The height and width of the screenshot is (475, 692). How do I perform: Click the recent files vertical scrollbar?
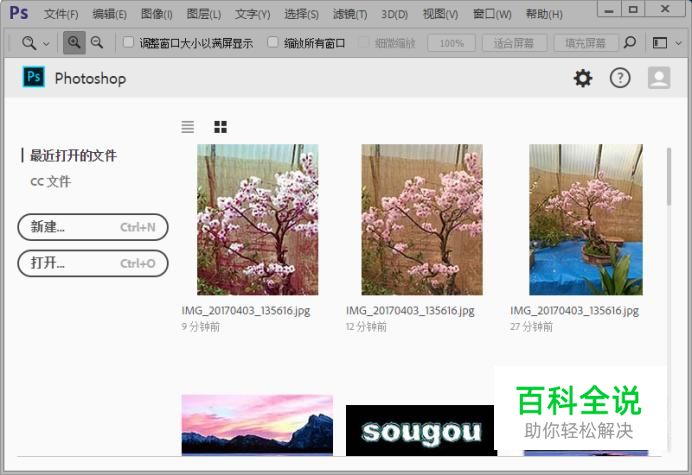pyautogui.click(x=669, y=177)
